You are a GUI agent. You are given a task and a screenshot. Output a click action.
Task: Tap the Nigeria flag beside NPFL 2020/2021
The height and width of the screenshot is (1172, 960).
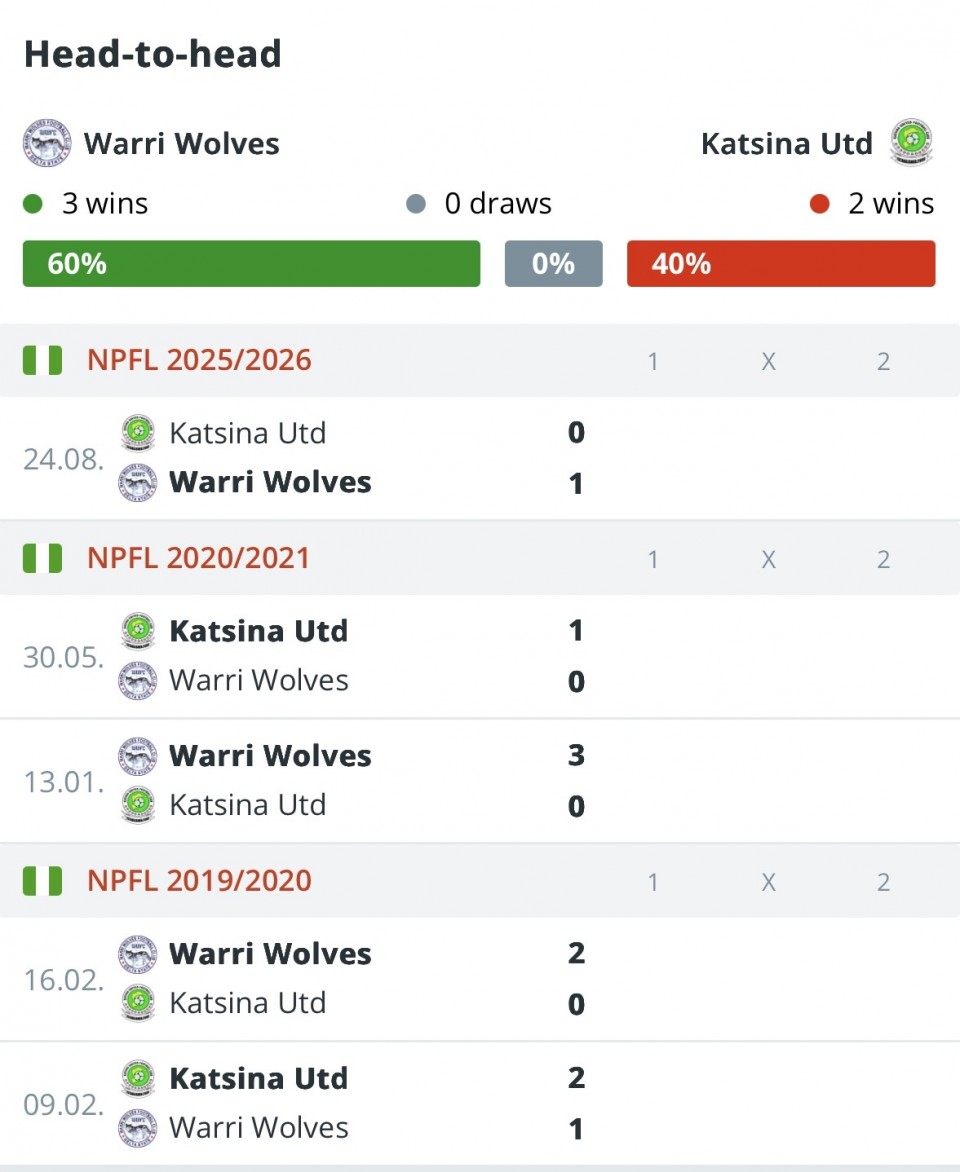click(42, 558)
